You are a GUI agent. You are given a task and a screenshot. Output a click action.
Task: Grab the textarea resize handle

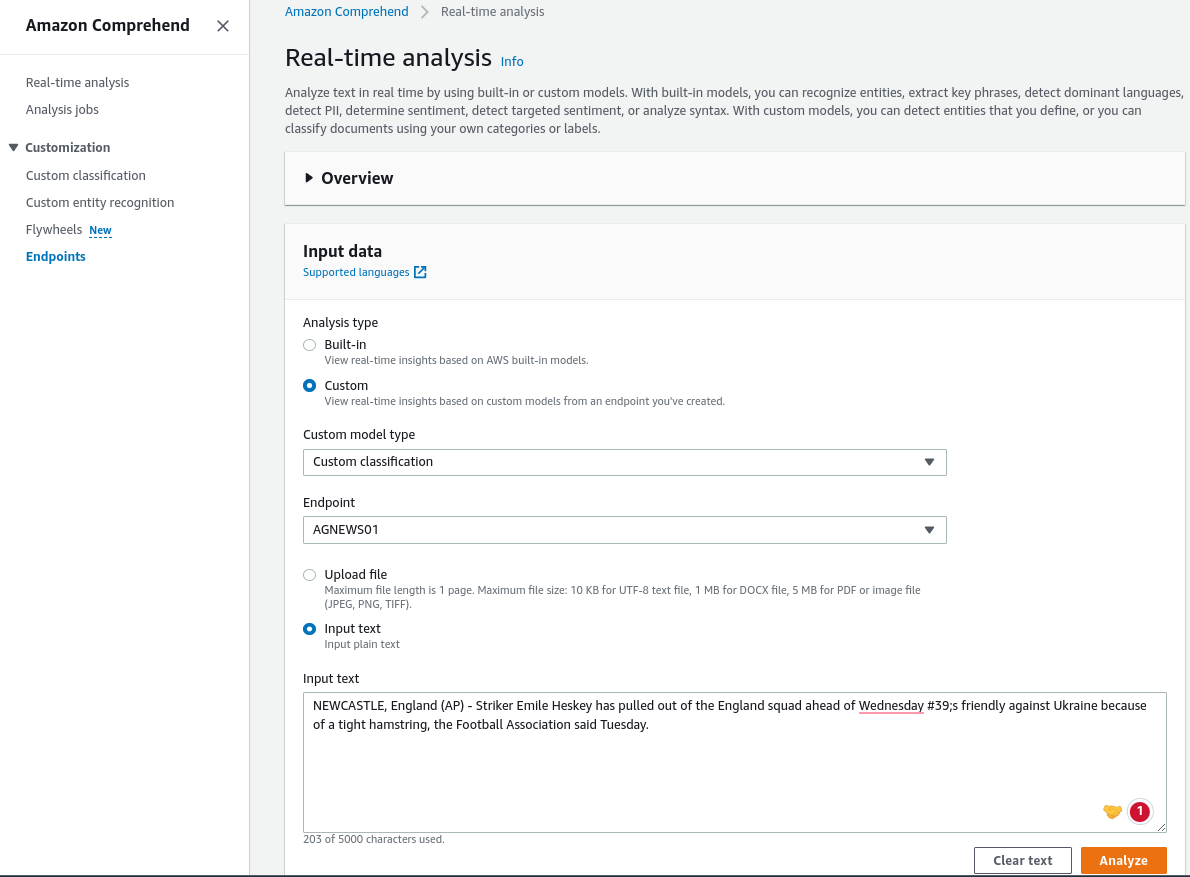coord(1161,827)
